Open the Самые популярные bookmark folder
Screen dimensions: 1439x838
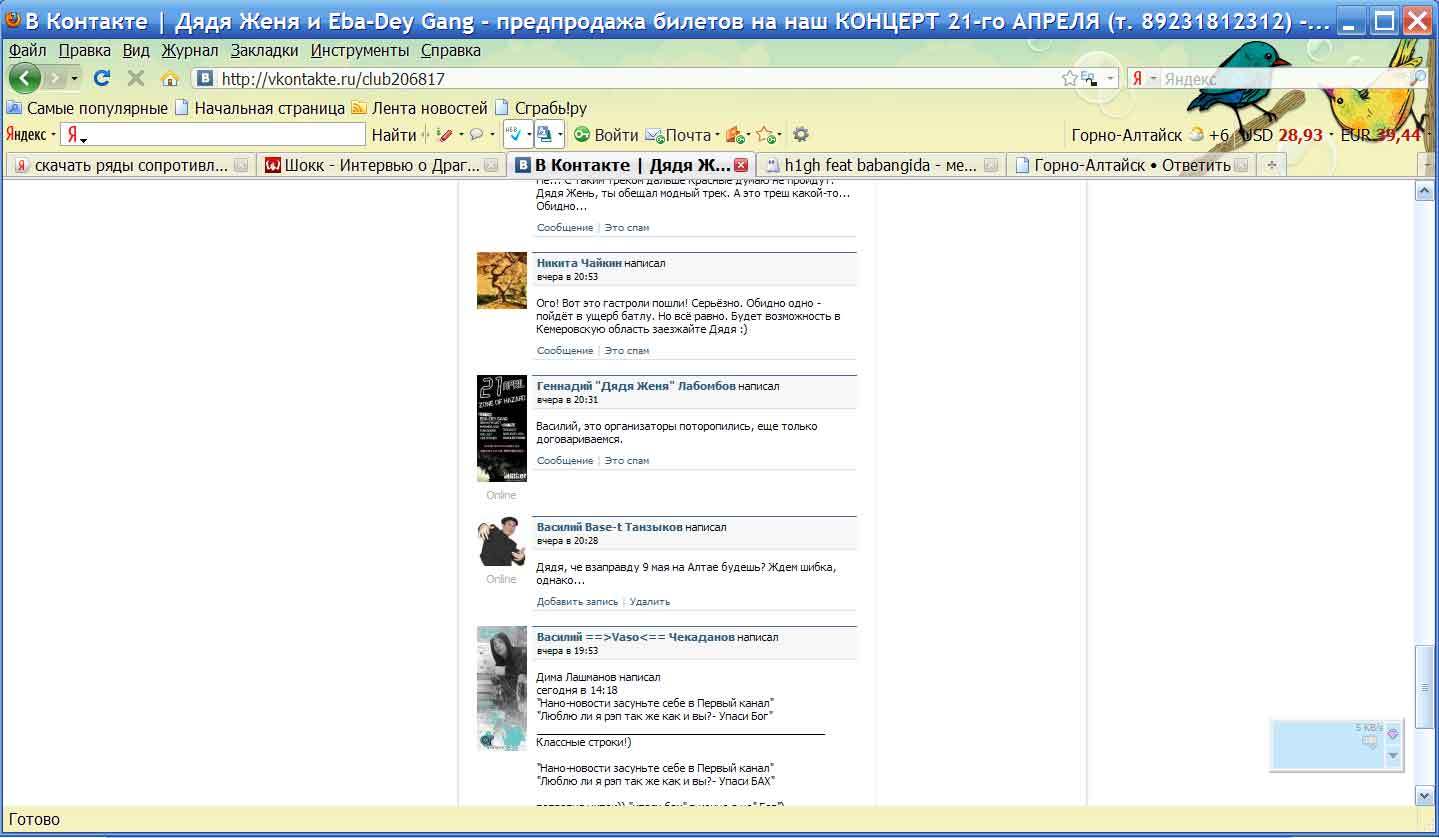pos(87,108)
